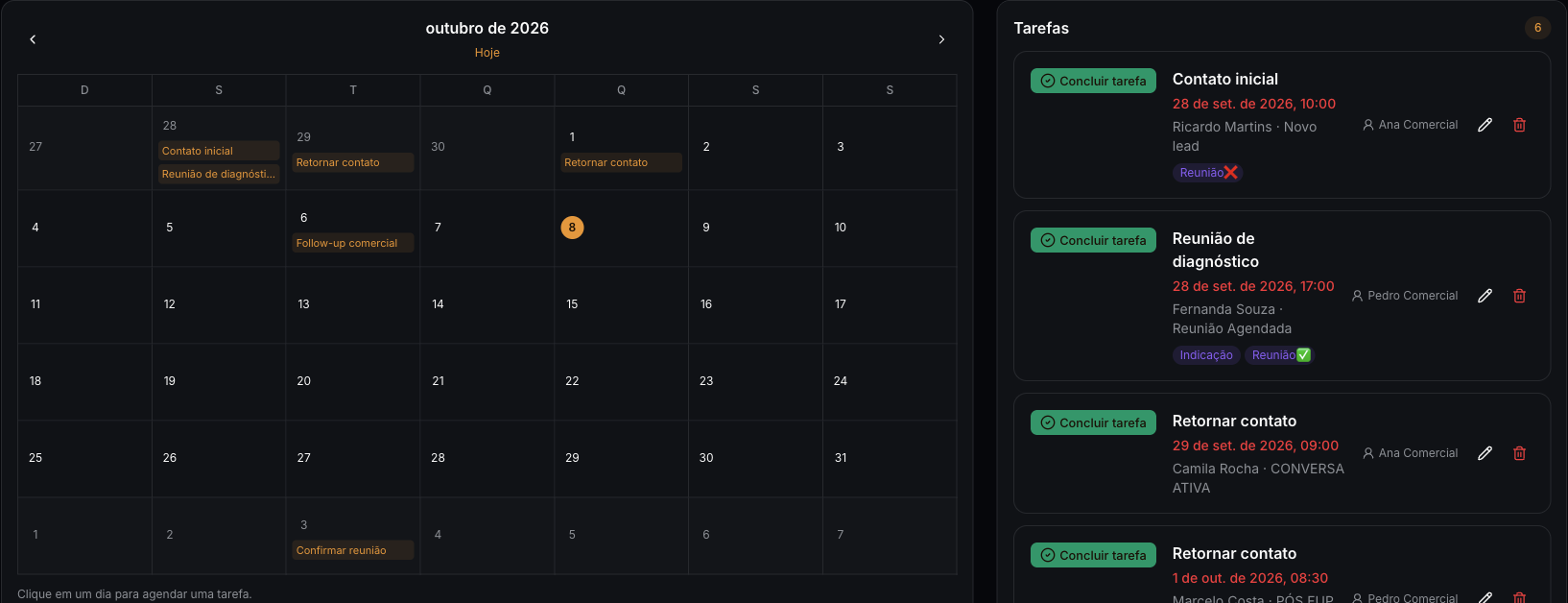Go to previous month using left chevron

pyautogui.click(x=33, y=39)
